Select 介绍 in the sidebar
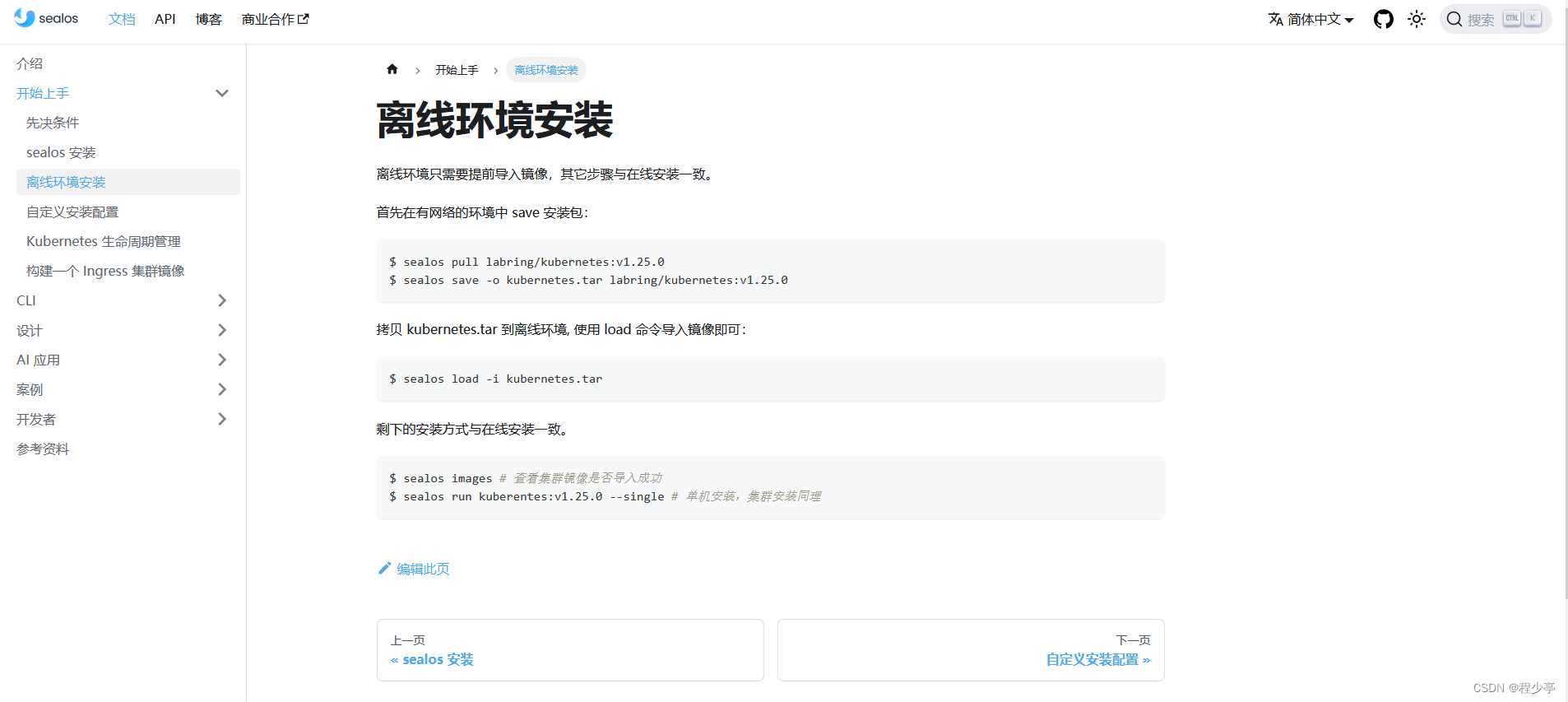The image size is (1568, 702). (x=30, y=63)
